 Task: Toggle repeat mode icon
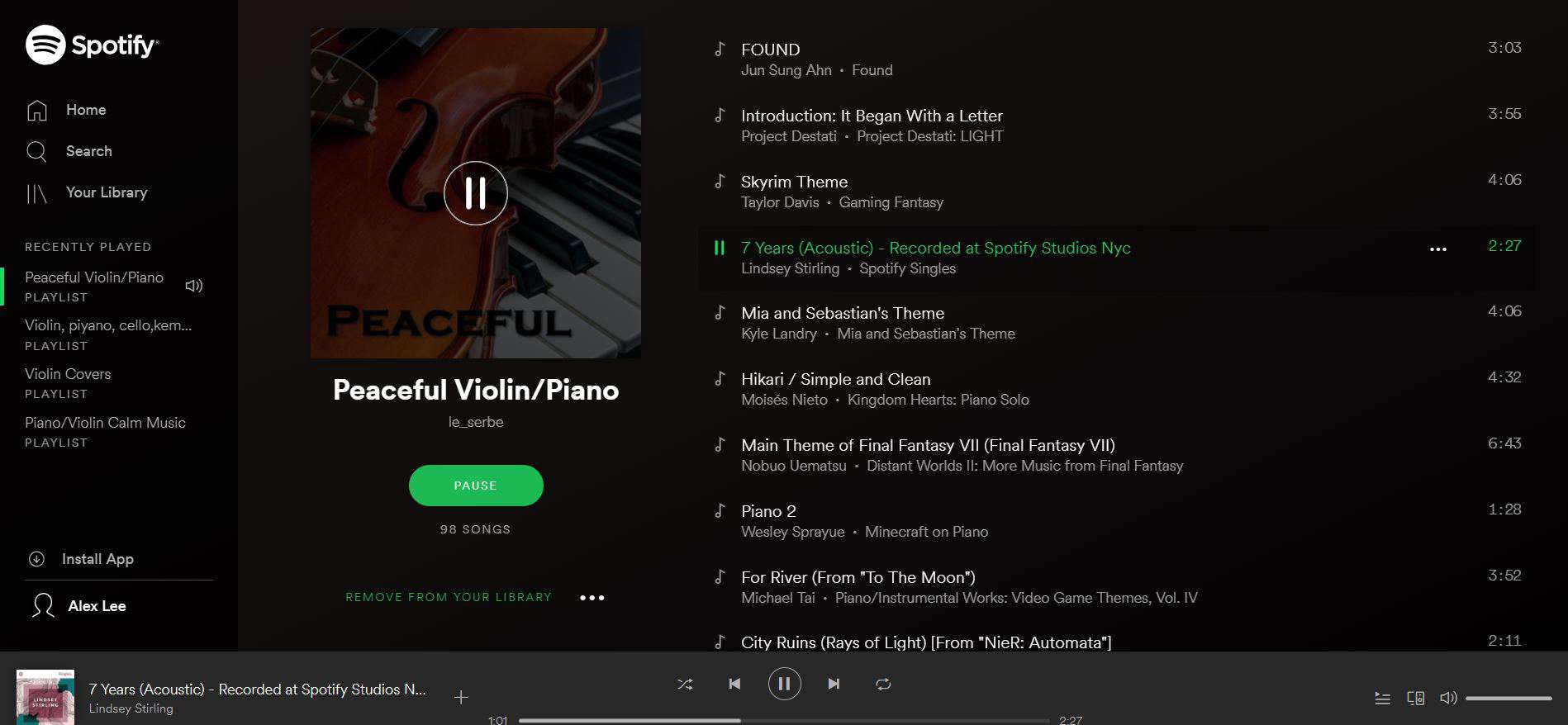tap(883, 684)
